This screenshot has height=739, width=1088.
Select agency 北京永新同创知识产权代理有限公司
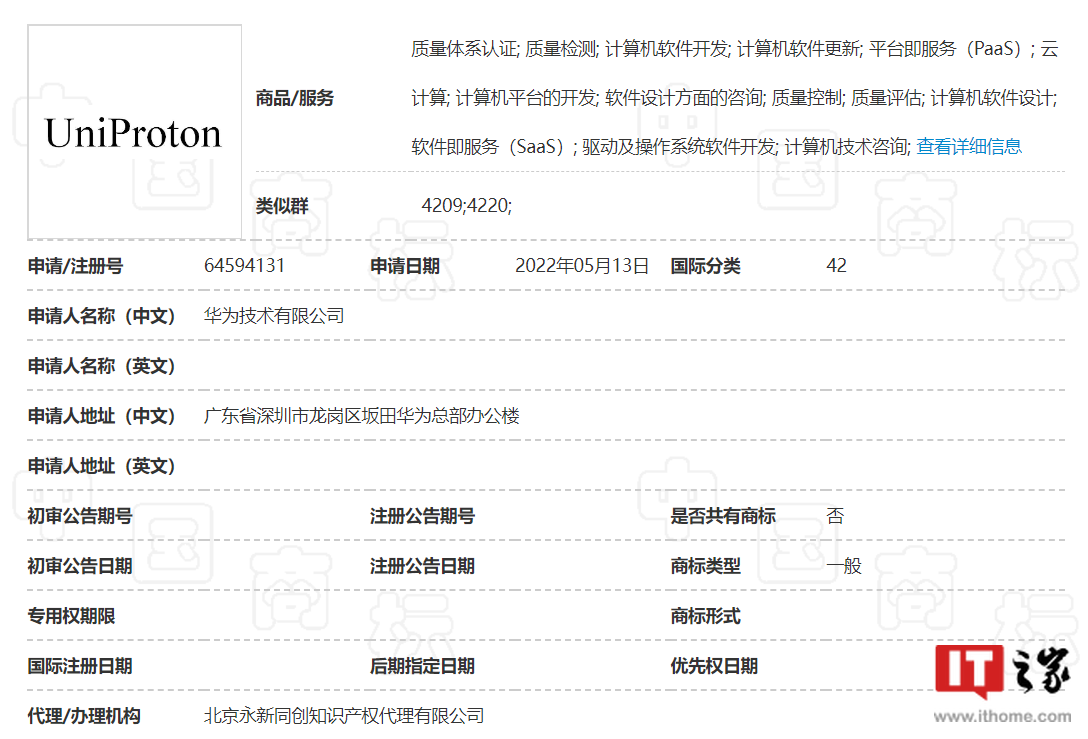tap(343, 715)
